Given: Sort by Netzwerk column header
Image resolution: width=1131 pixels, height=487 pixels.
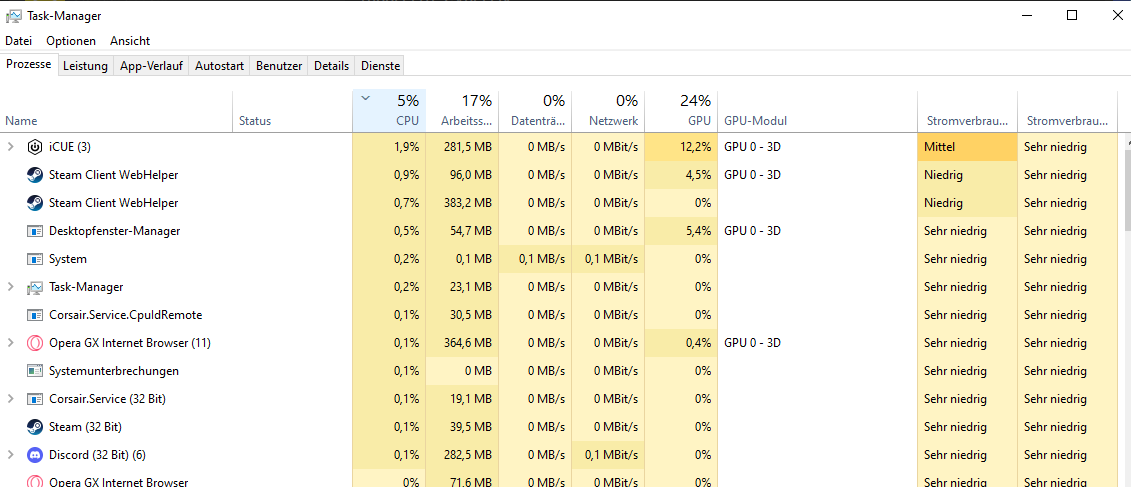Looking at the screenshot, I should click(608, 111).
